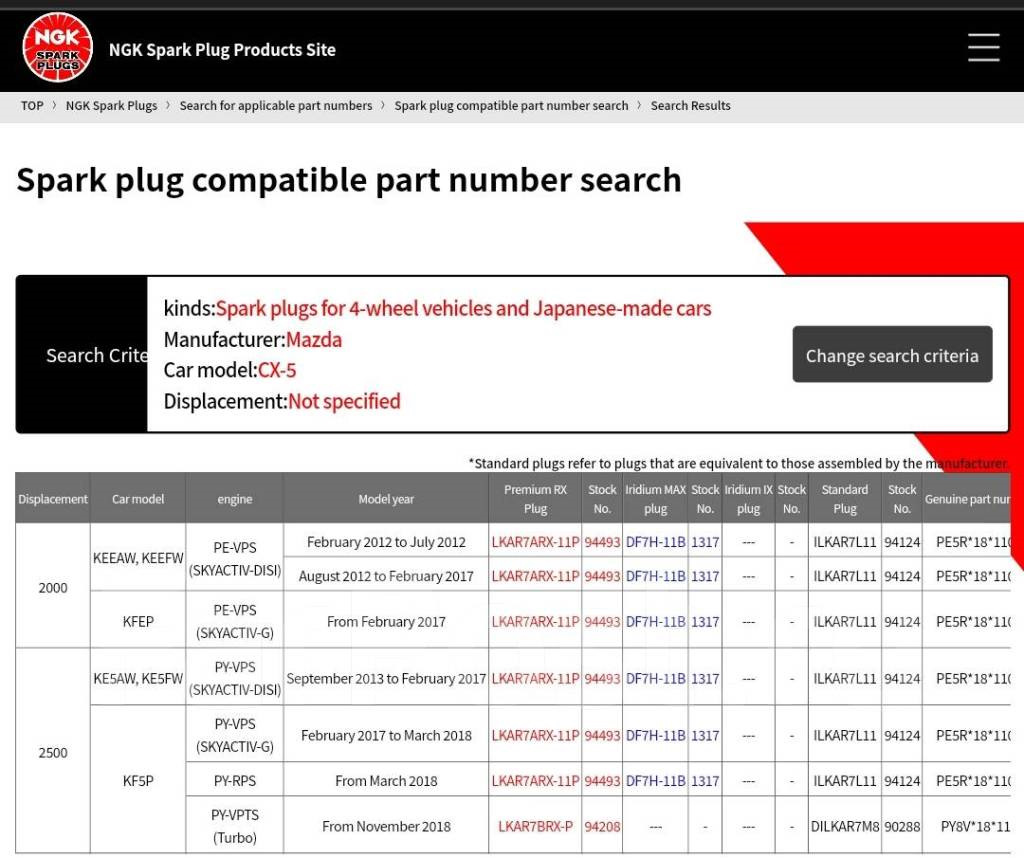The image size is (1024, 858).
Task: Click the Standard Plug column header
Action: point(845,499)
